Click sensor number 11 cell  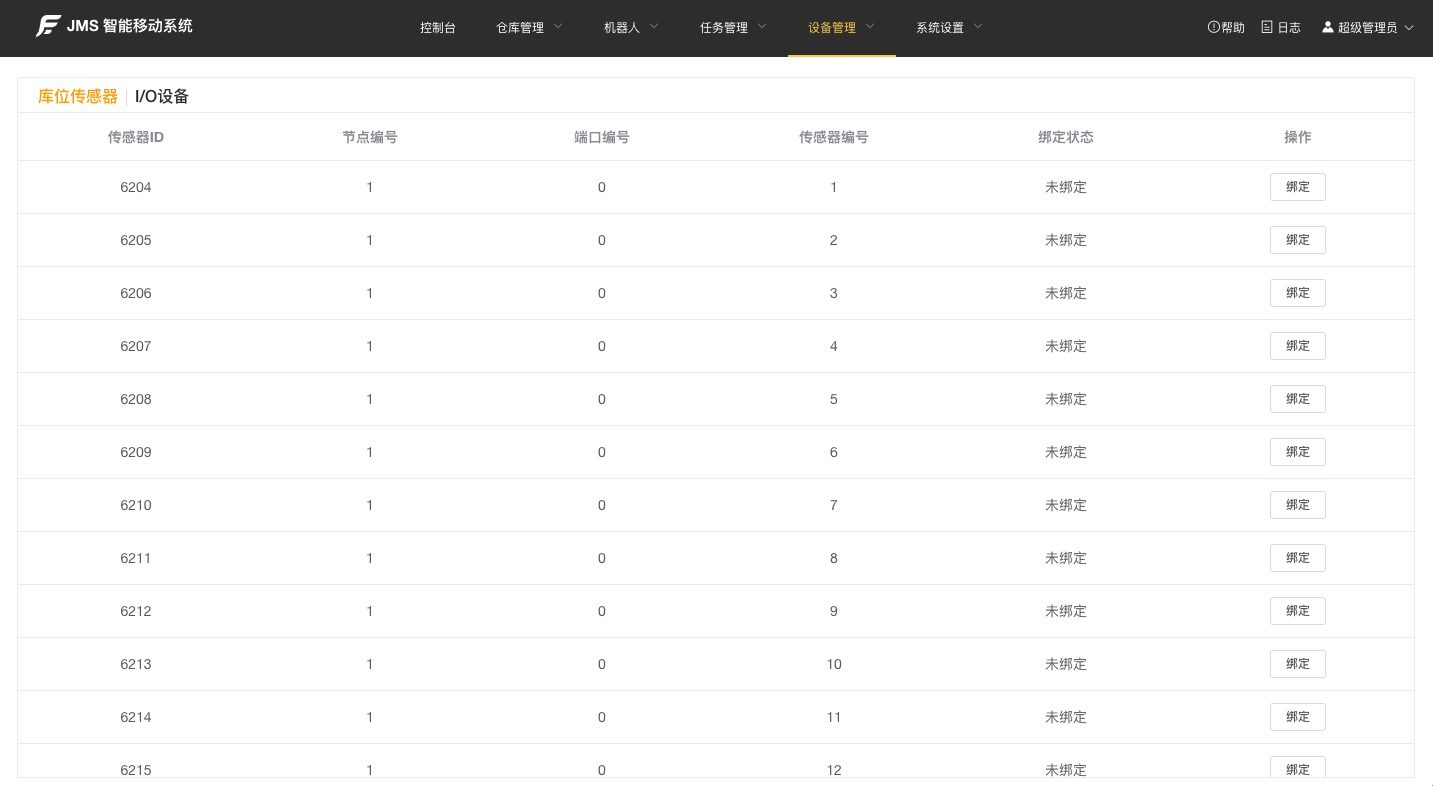point(834,717)
